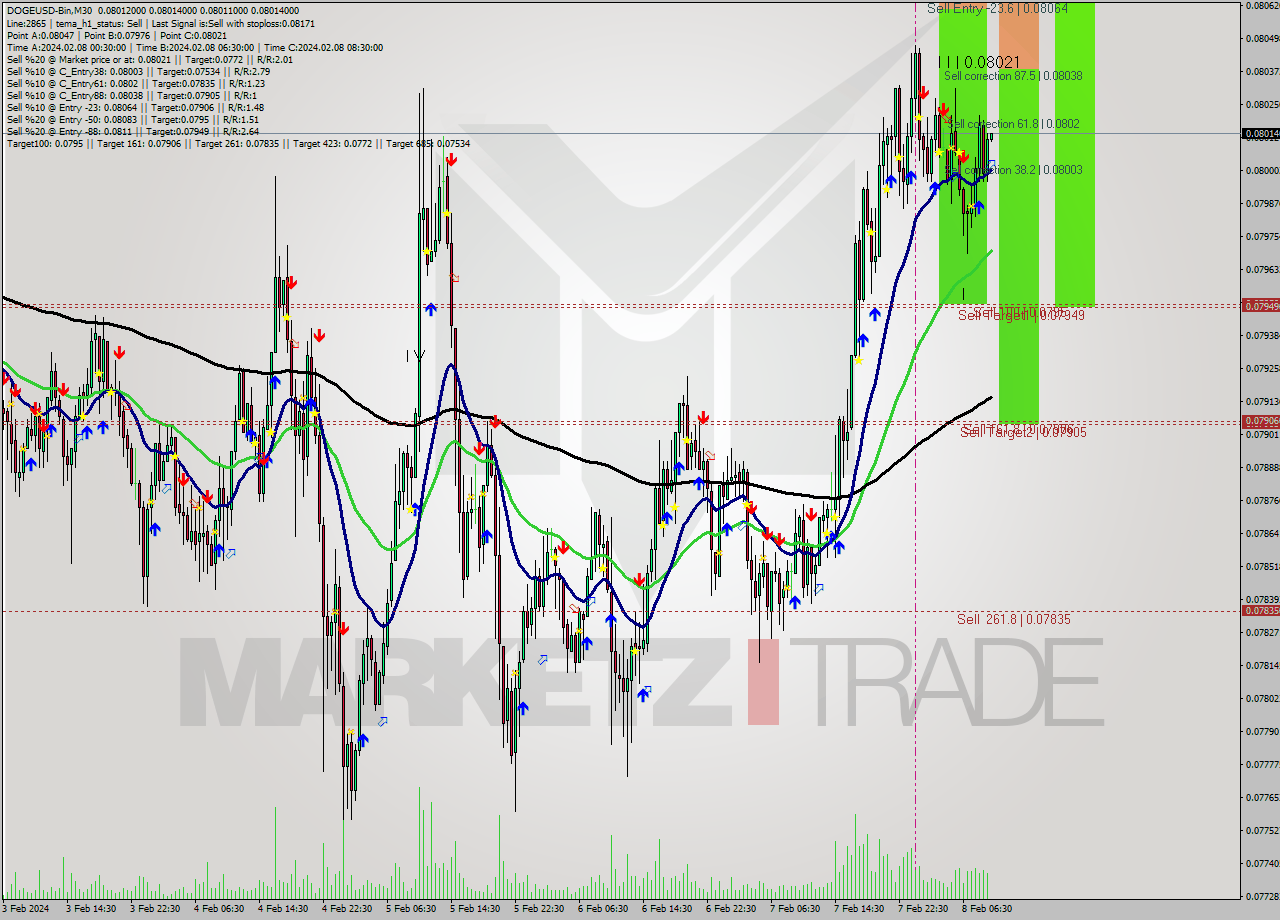Screen dimensions: 1280x920
Task: Click the 0.07864 price axis value
Action: point(1261,533)
